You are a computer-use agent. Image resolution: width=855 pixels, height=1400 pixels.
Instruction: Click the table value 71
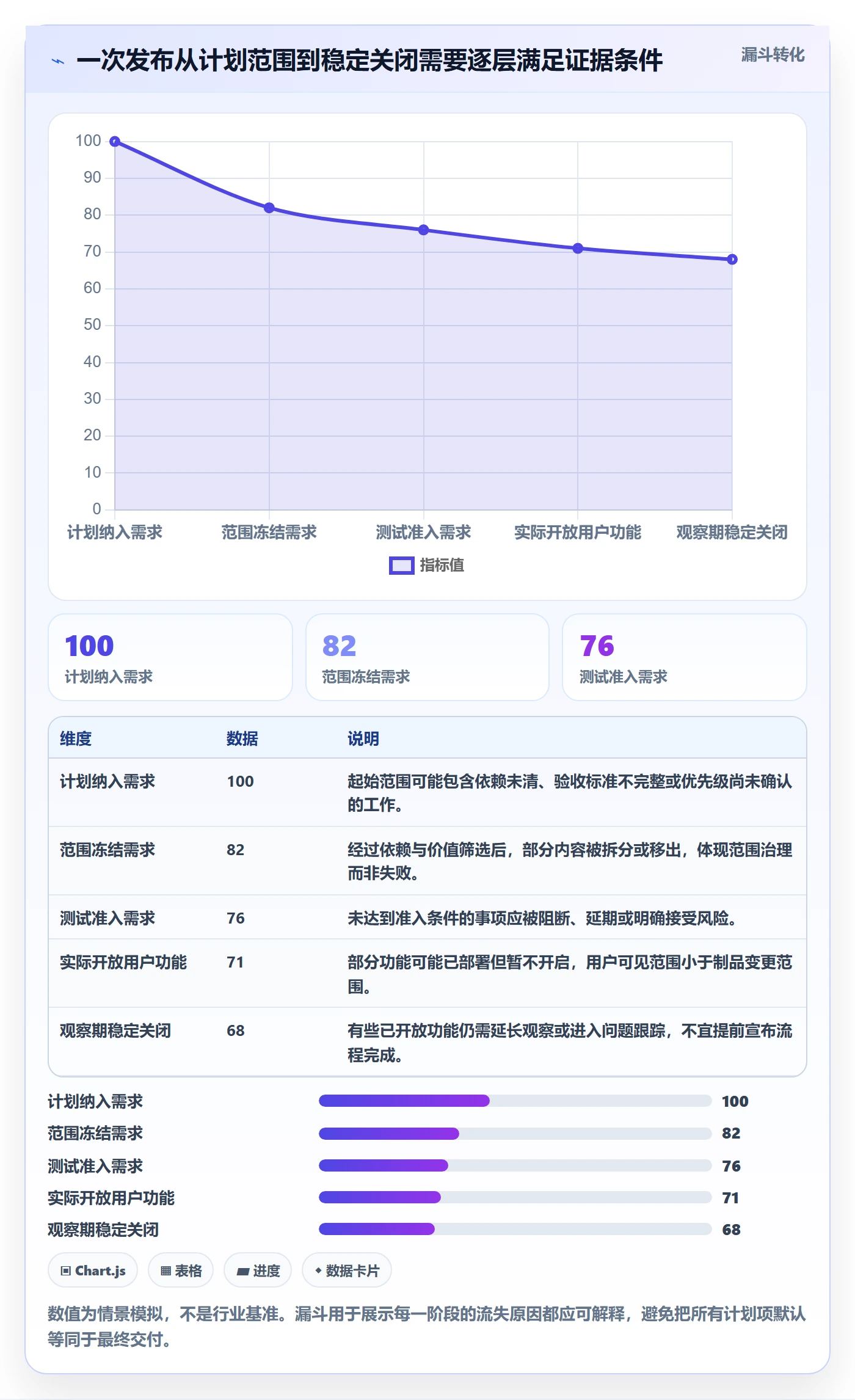click(235, 962)
